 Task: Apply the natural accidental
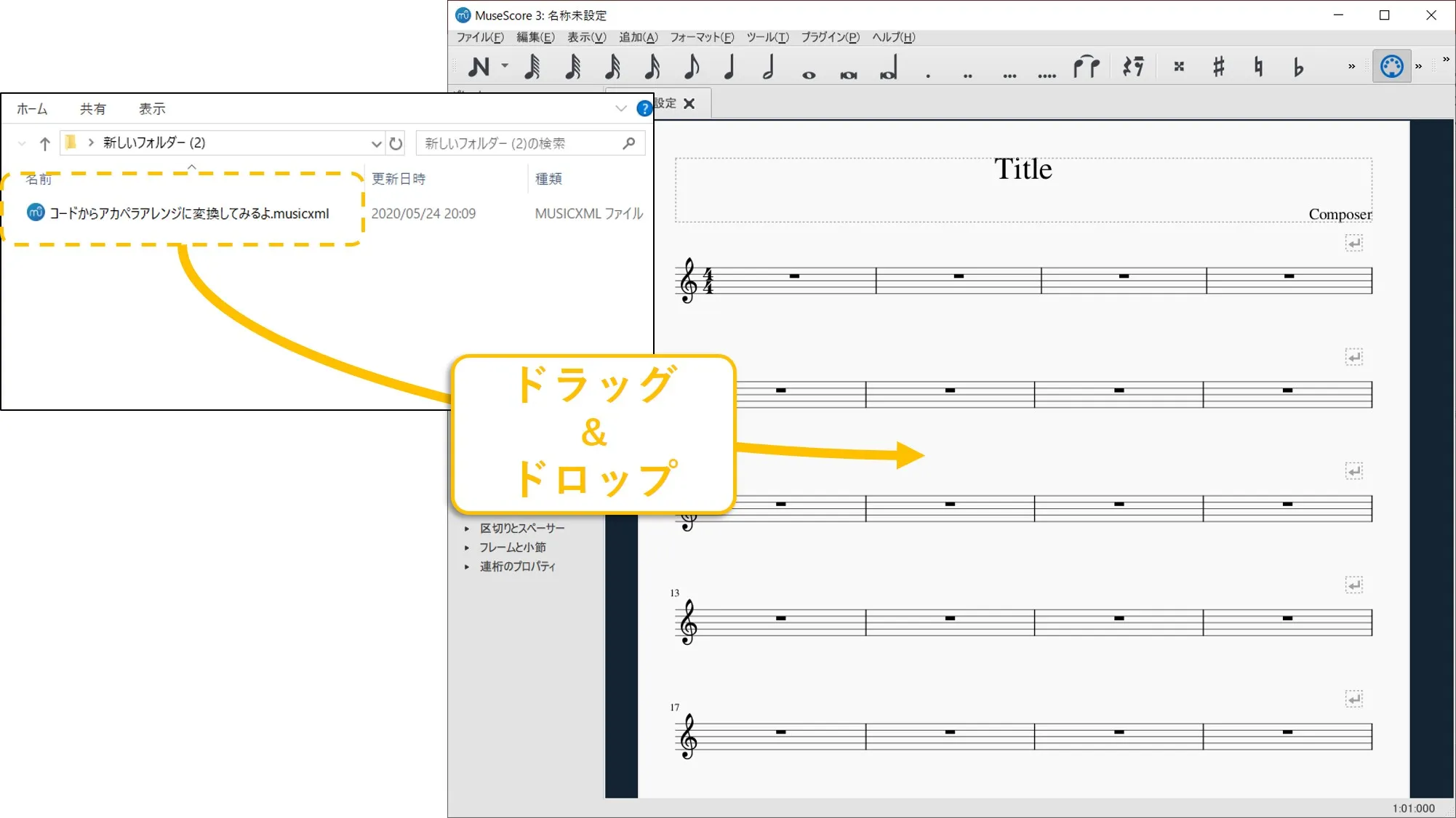(x=1258, y=67)
